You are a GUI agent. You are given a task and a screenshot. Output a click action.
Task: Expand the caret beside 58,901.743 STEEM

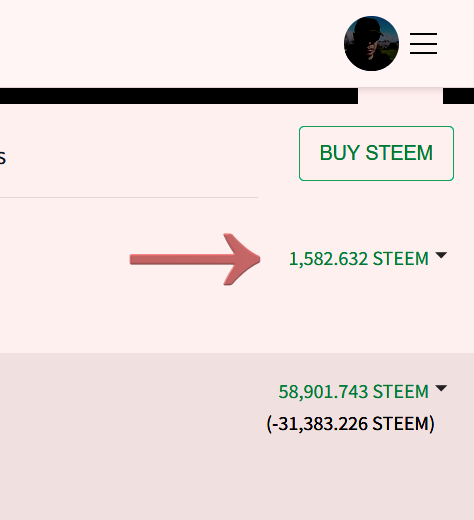tap(441, 388)
